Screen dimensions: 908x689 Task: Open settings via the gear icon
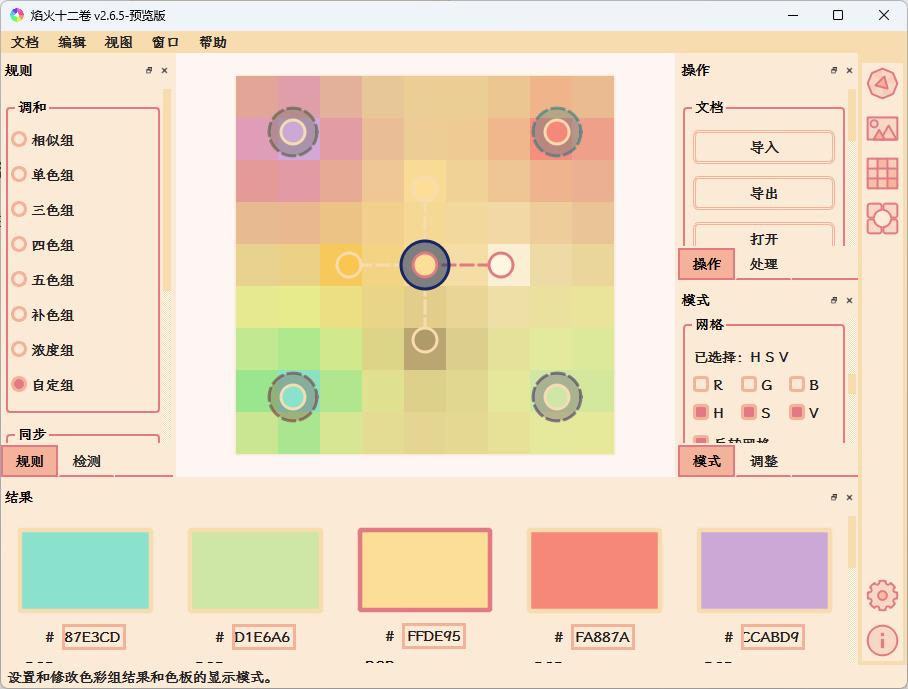click(x=881, y=596)
